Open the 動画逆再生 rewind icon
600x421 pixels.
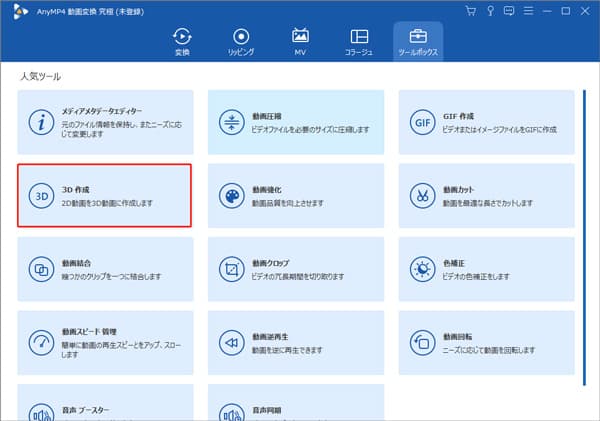(x=231, y=342)
